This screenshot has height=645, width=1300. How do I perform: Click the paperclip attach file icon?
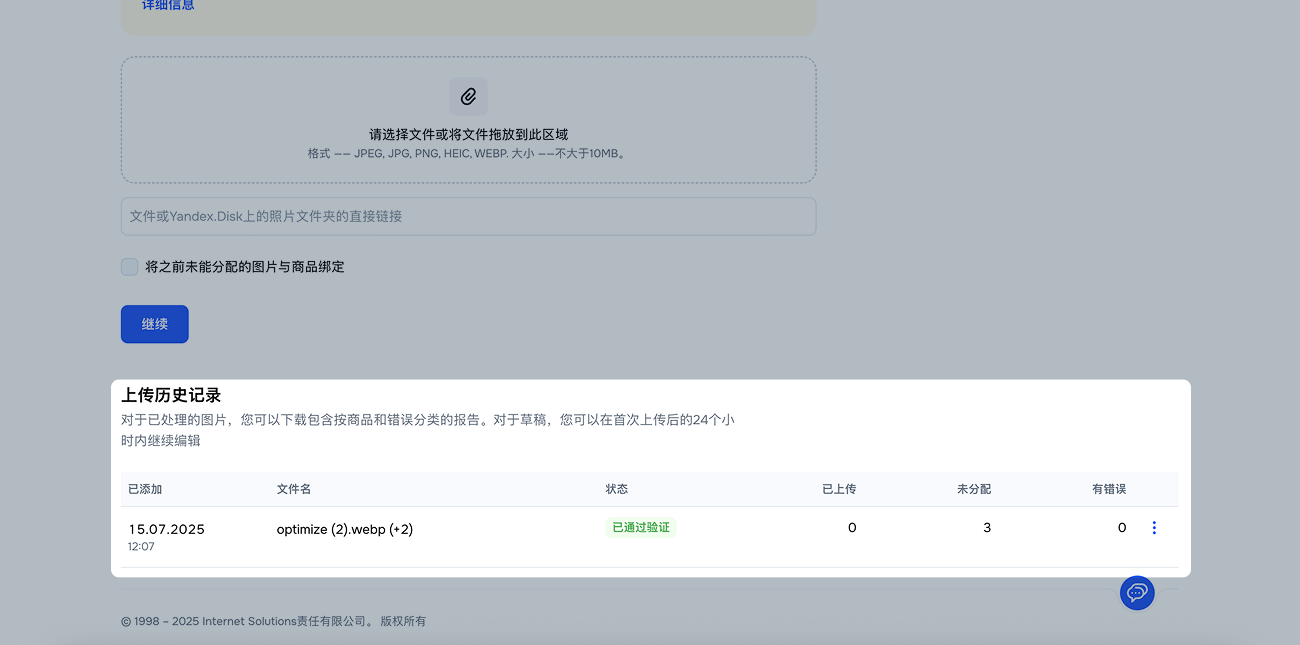click(x=468, y=97)
